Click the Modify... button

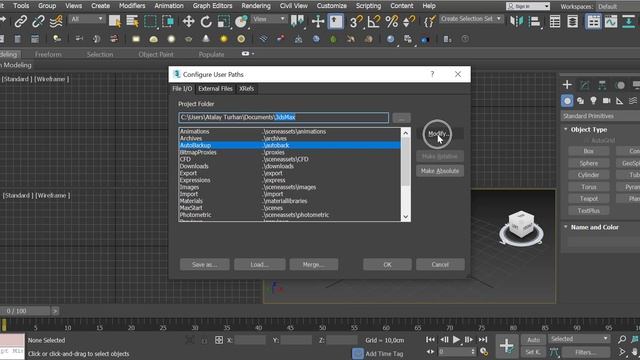[440, 133]
